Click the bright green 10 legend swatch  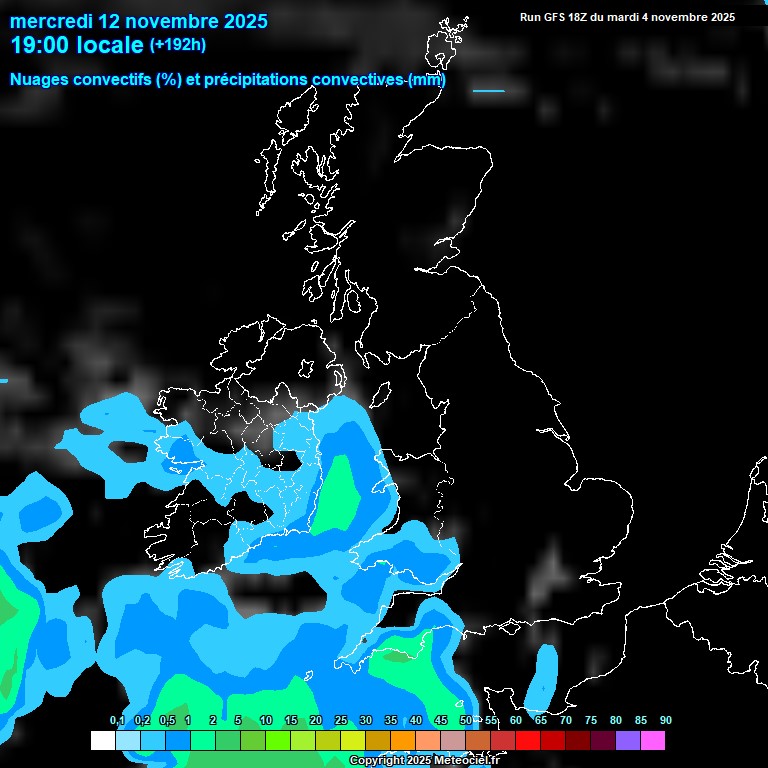[x=278, y=741]
